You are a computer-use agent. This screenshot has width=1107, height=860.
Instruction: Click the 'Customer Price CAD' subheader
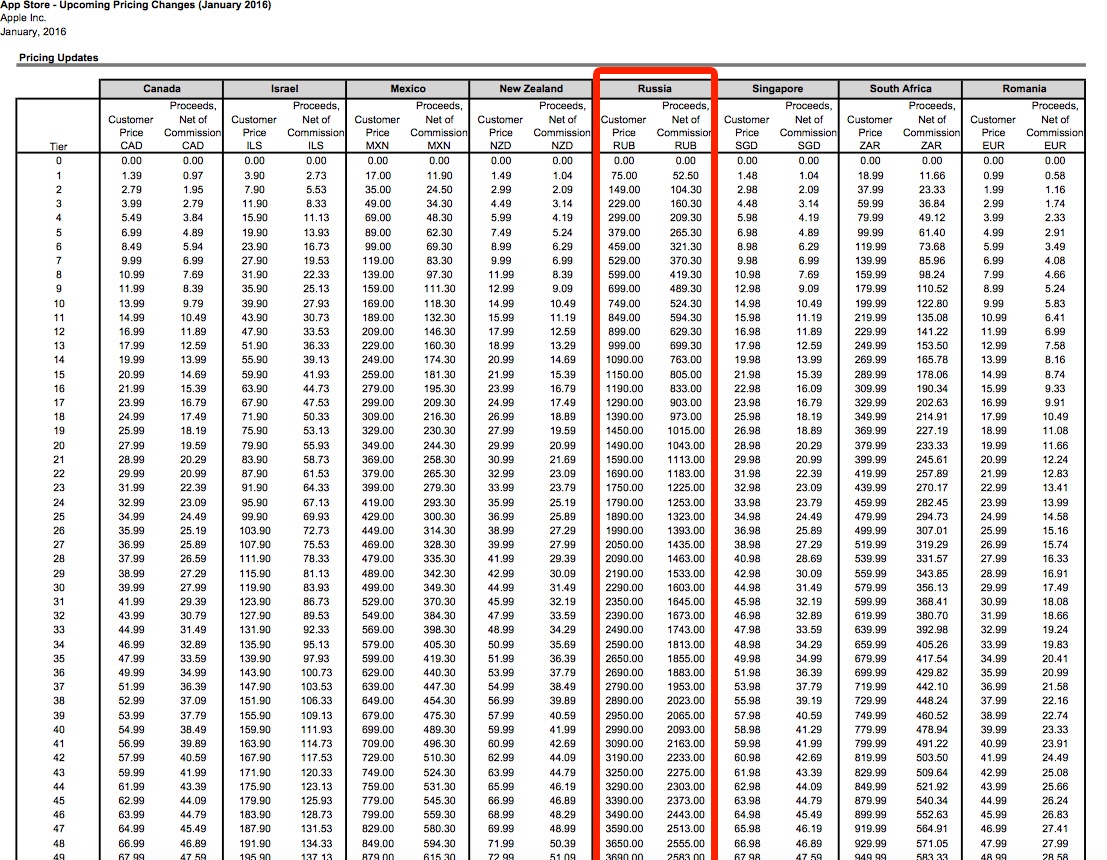(131, 133)
